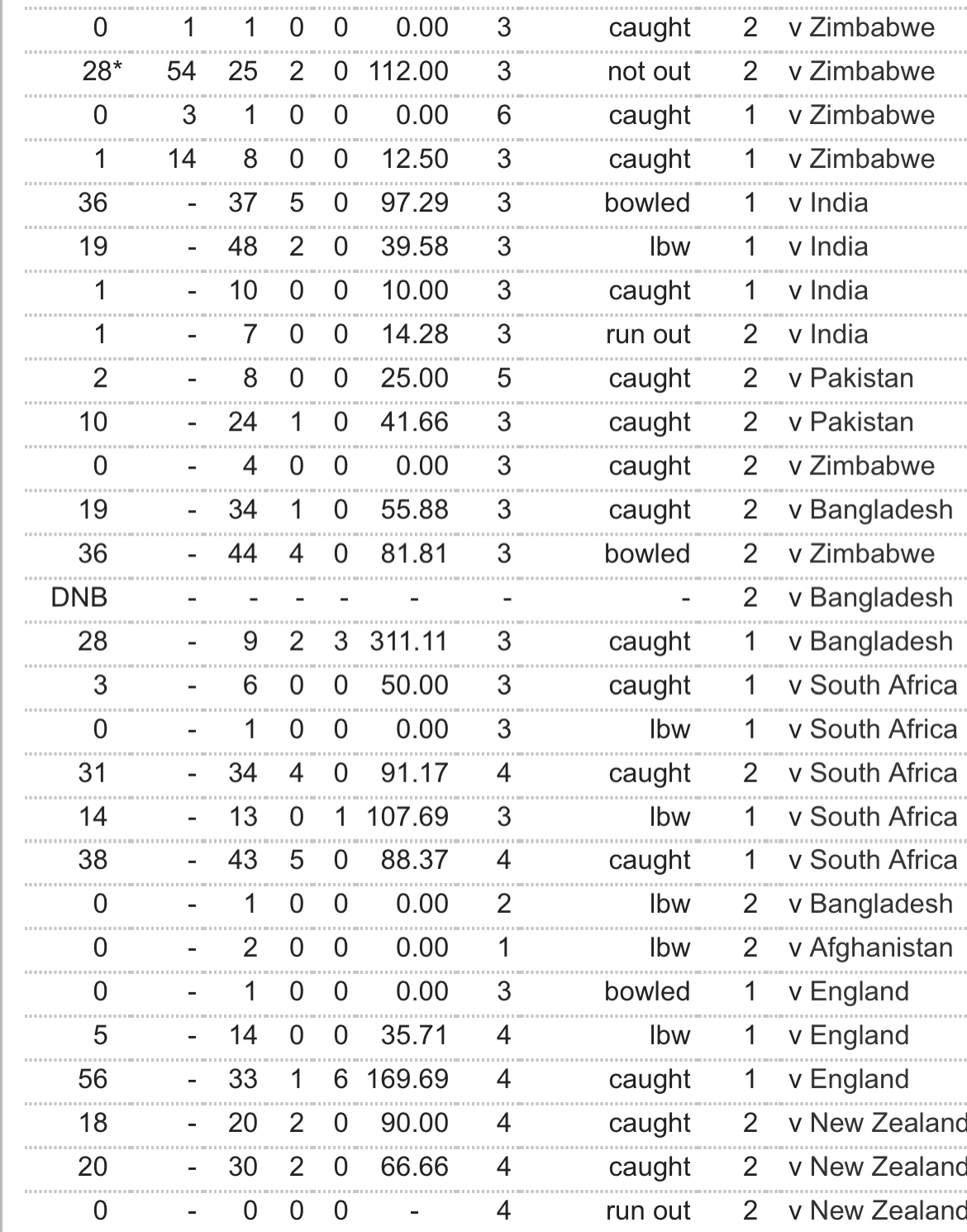Open the v Bangladesh link beside 55.88
Image resolution: width=967 pixels, height=1232 pixels.
click(x=870, y=509)
